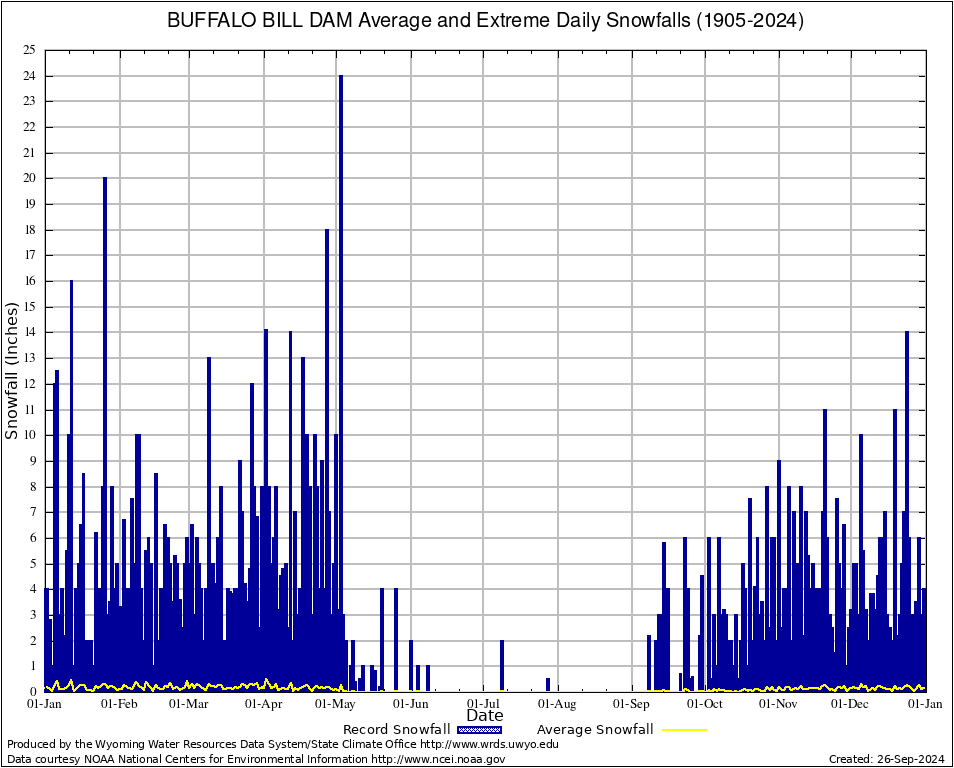Click the 25 value on y-axis
This screenshot has height=768, width=954.
[x=30, y=50]
